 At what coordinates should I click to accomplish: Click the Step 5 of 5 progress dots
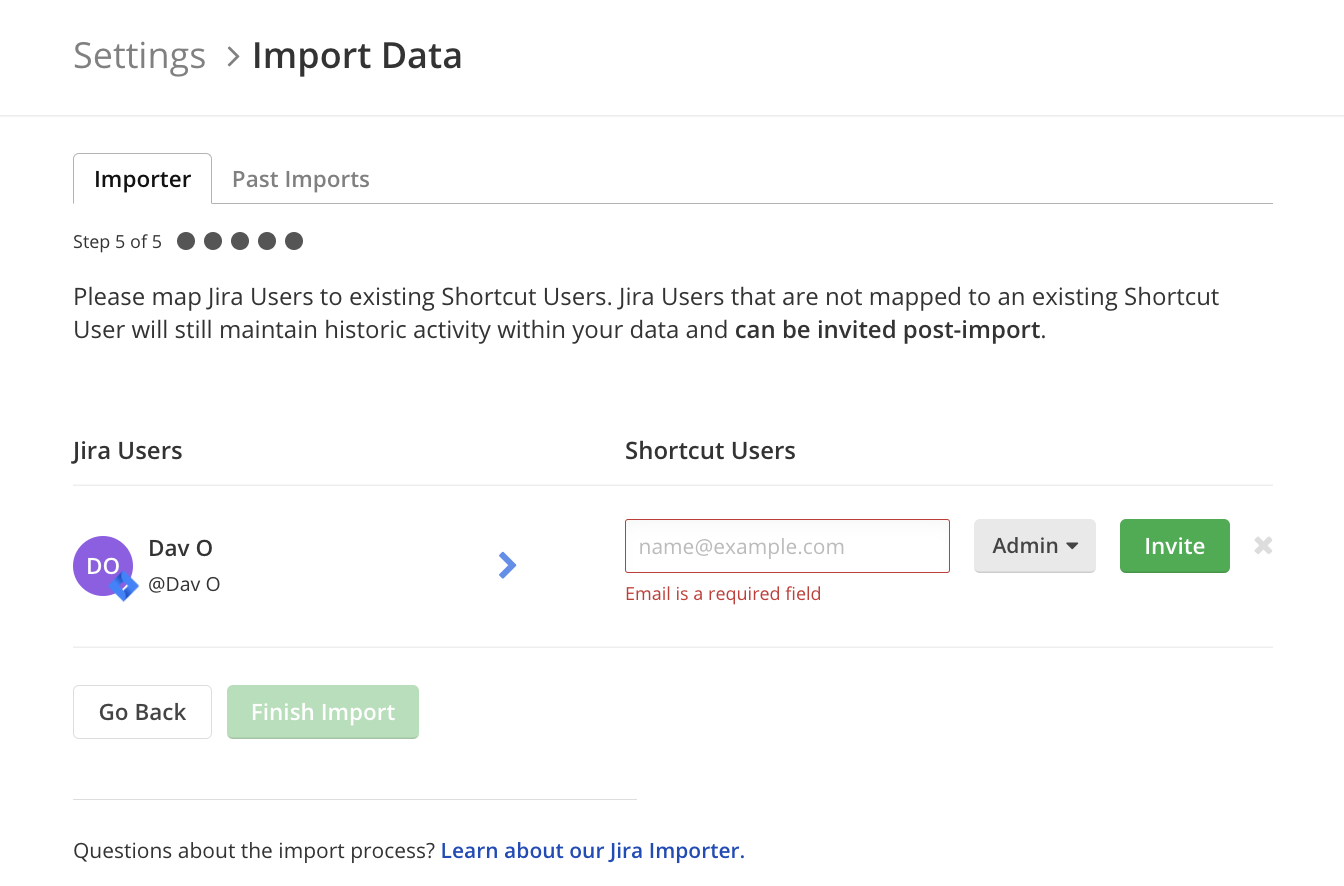[240, 241]
